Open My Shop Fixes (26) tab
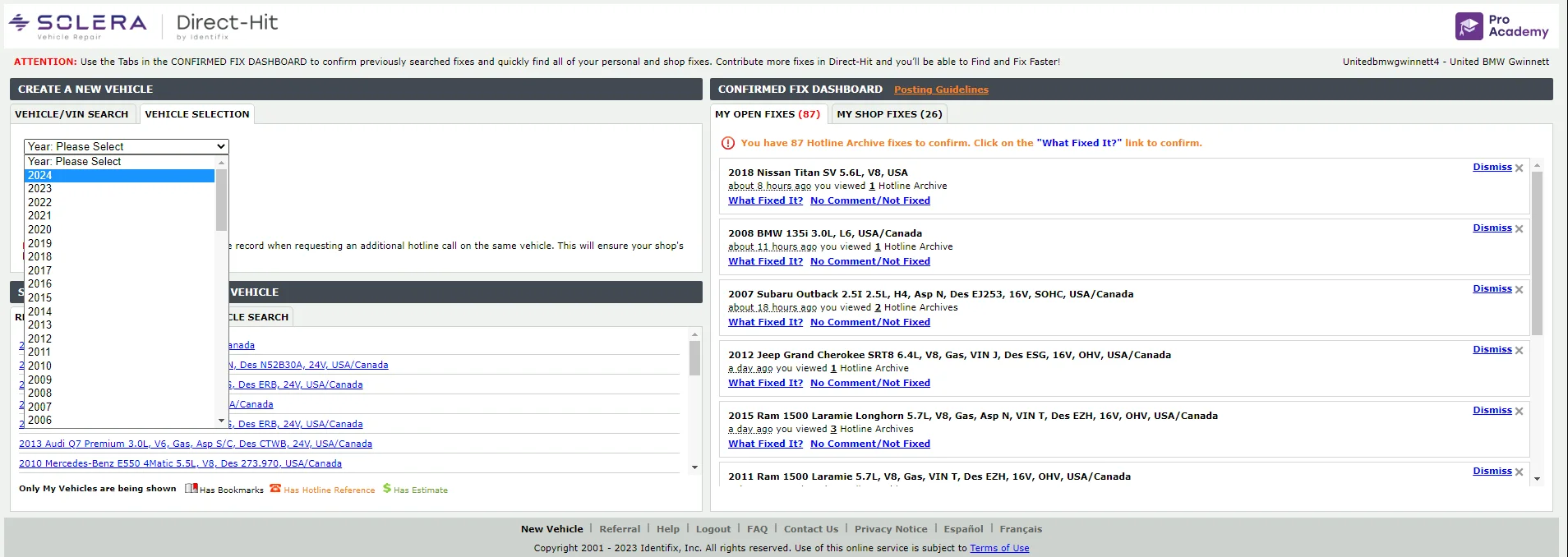 (889, 114)
